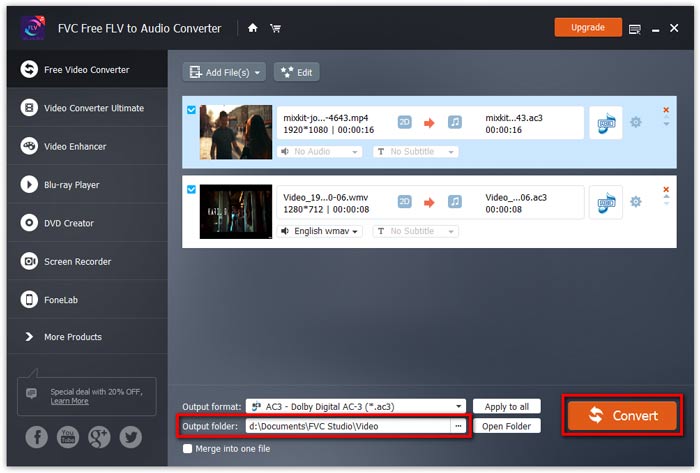The width and height of the screenshot is (700, 473).
Task: Expand the Output format dropdown
Action: pyautogui.click(x=459, y=406)
